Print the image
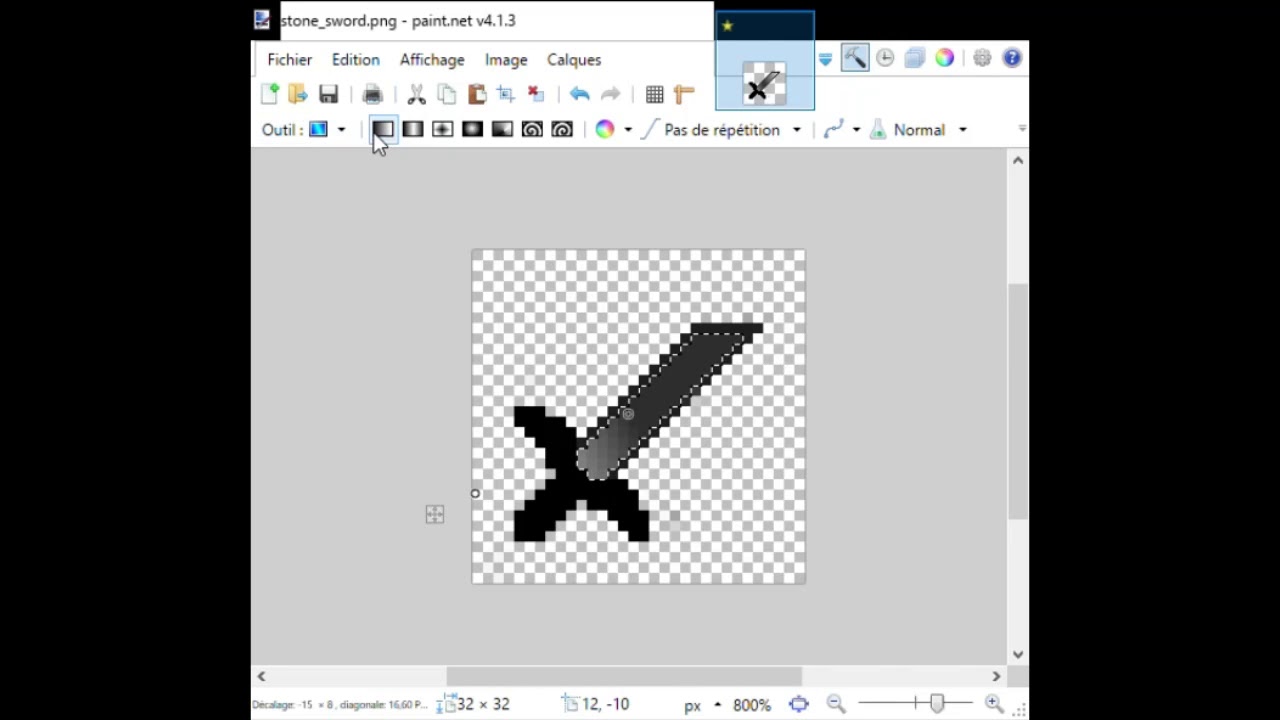Screen dimensions: 1280x720 pos(373,94)
